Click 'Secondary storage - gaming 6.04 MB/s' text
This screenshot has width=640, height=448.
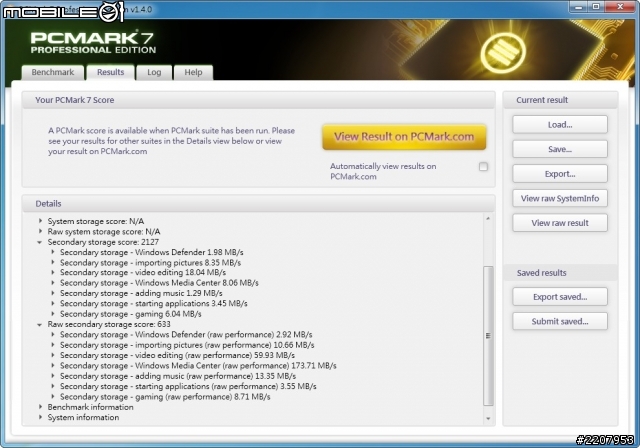131,314
